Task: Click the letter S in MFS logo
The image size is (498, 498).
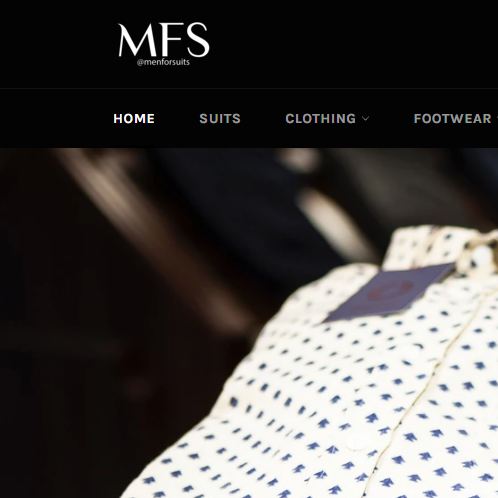Action: tap(198, 39)
